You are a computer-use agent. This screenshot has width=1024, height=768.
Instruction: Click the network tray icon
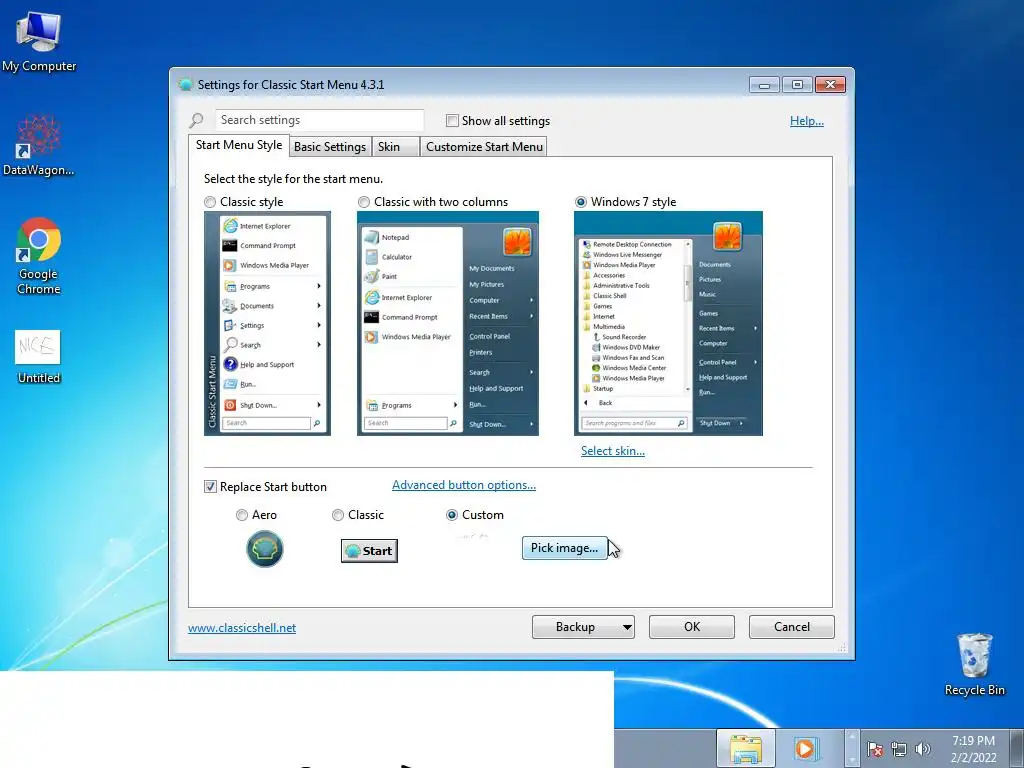(x=899, y=749)
